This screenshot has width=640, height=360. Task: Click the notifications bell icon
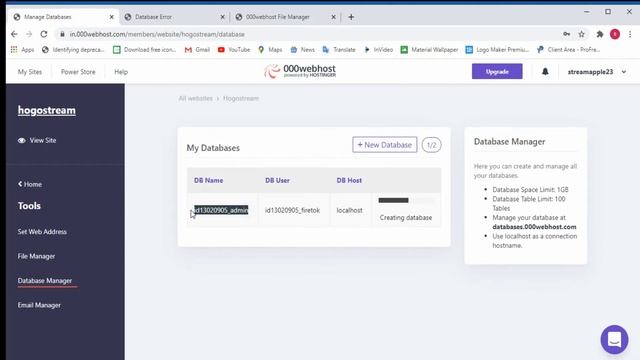[x=545, y=72]
